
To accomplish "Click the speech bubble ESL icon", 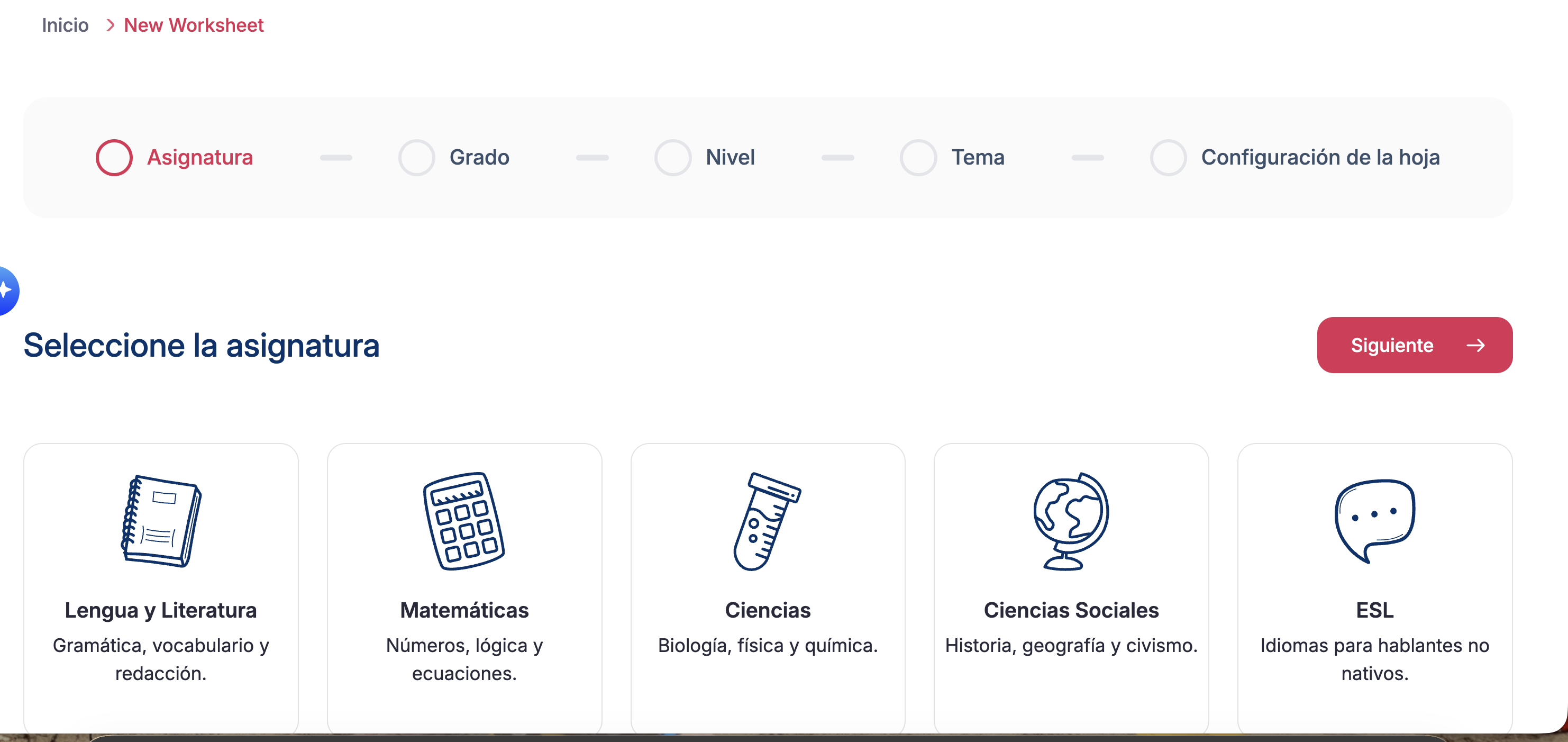I will click(x=1374, y=521).
